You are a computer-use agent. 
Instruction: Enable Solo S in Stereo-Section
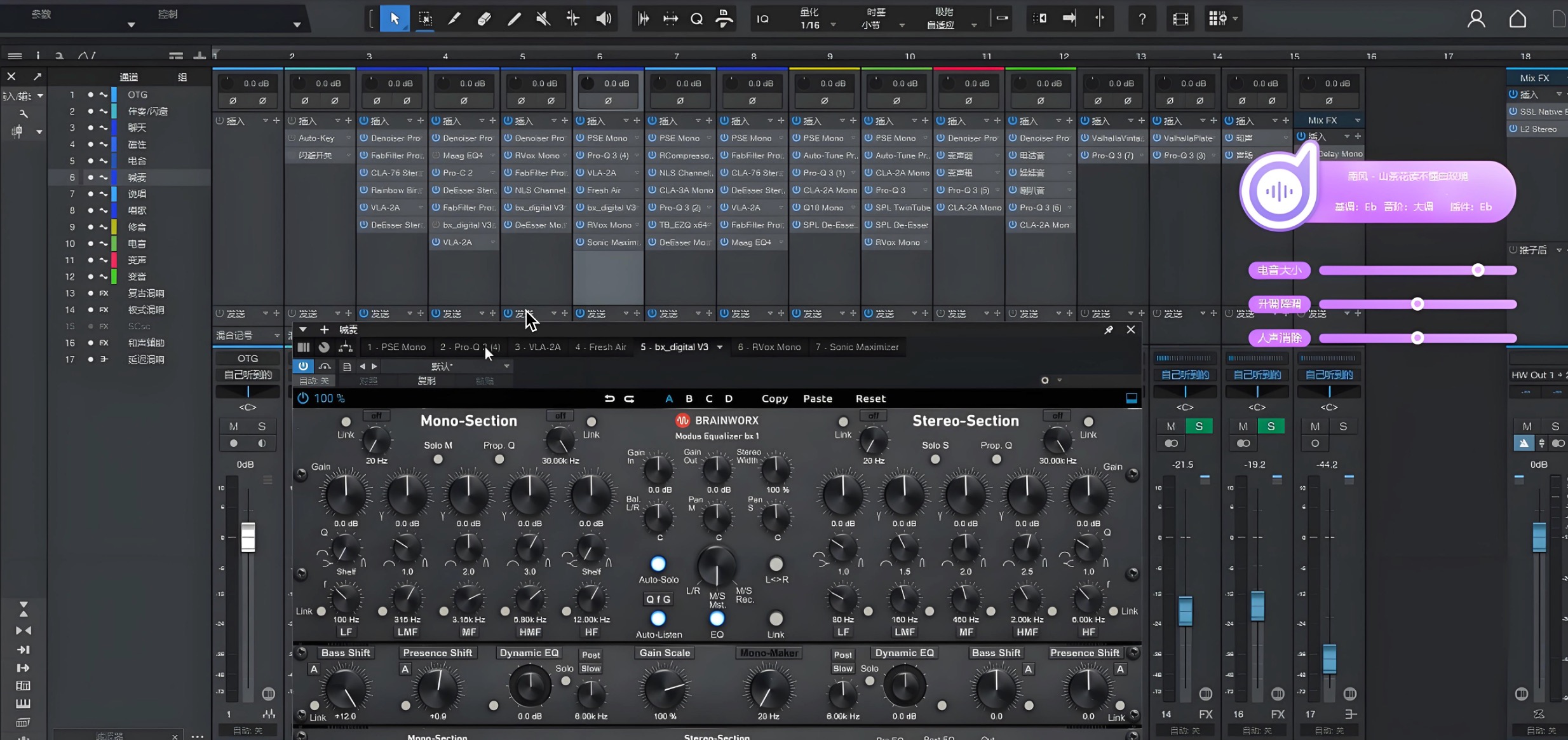point(935,459)
